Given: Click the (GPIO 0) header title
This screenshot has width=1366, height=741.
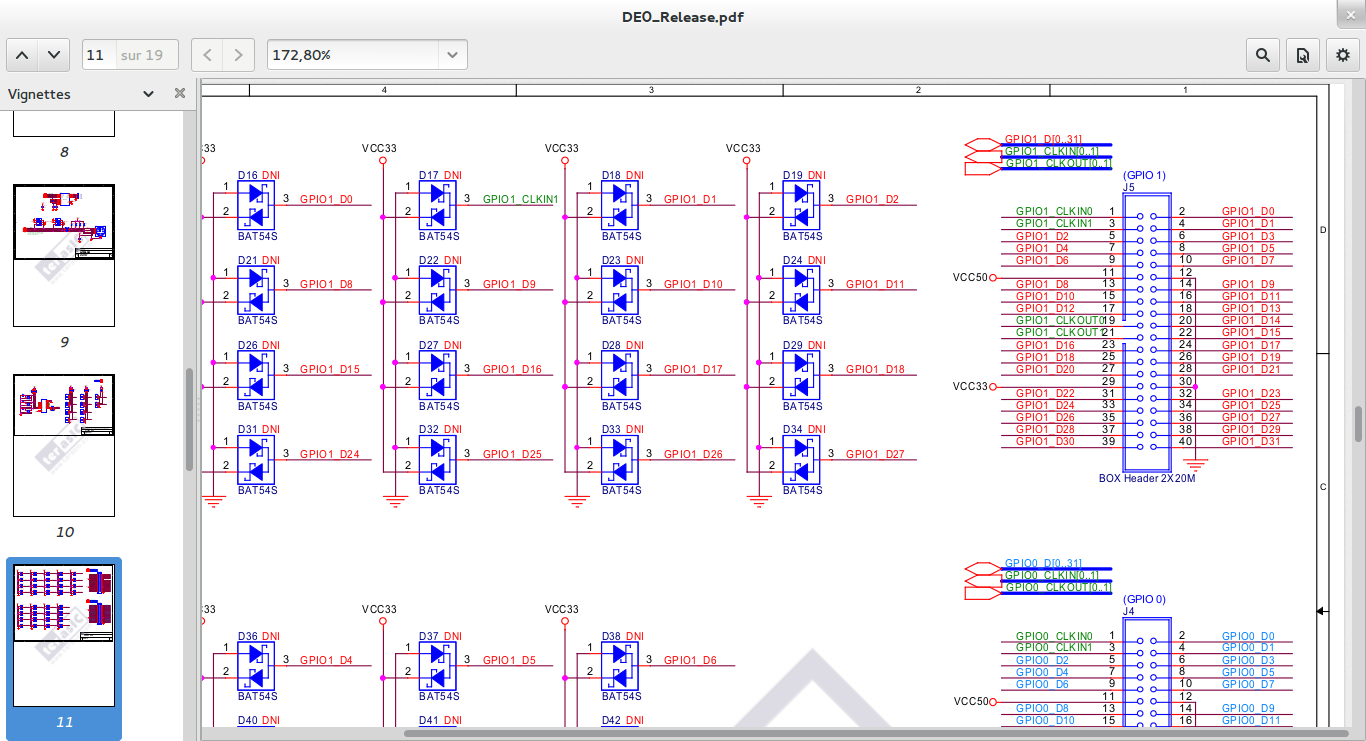Looking at the screenshot, I should coord(1144,599).
